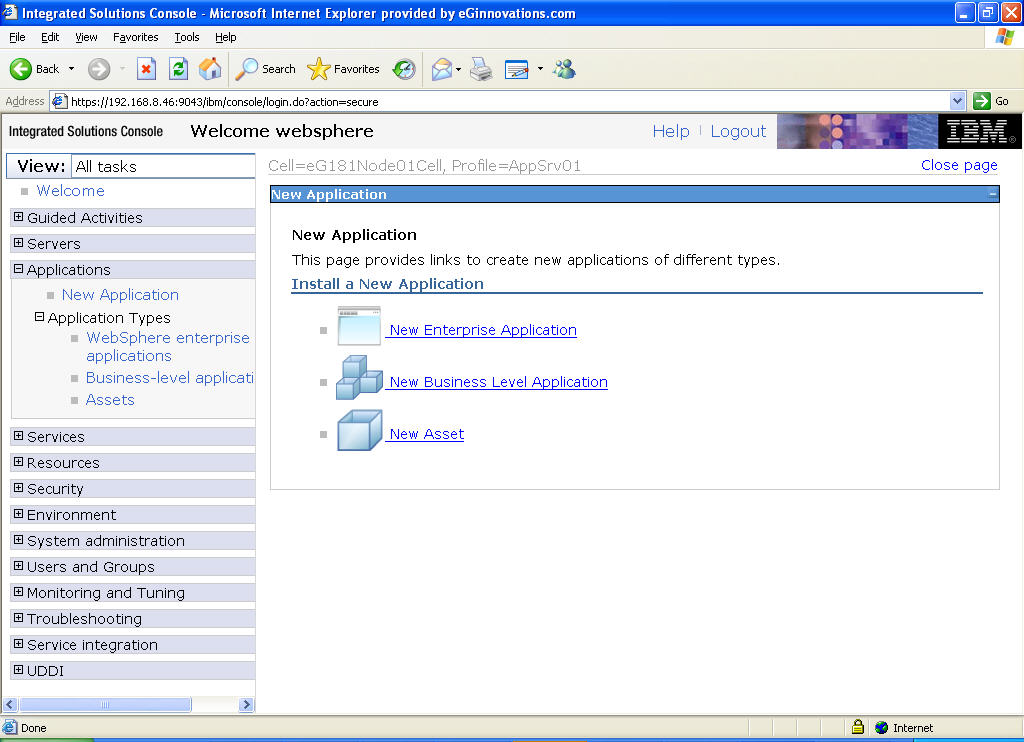Open the View menu
The width and height of the screenshot is (1024, 742).
[x=86, y=37]
